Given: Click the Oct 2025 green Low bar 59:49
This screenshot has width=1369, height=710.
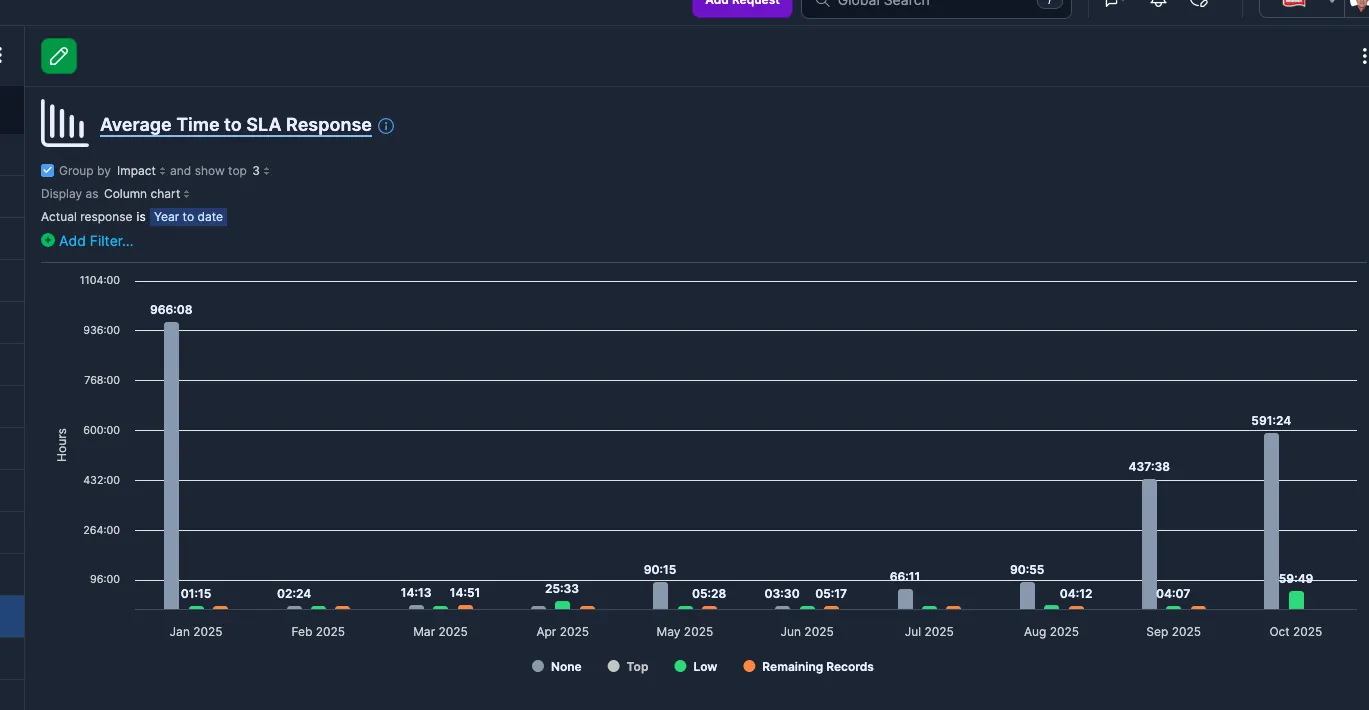Looking at the screenshot, I should (1296, 600).
